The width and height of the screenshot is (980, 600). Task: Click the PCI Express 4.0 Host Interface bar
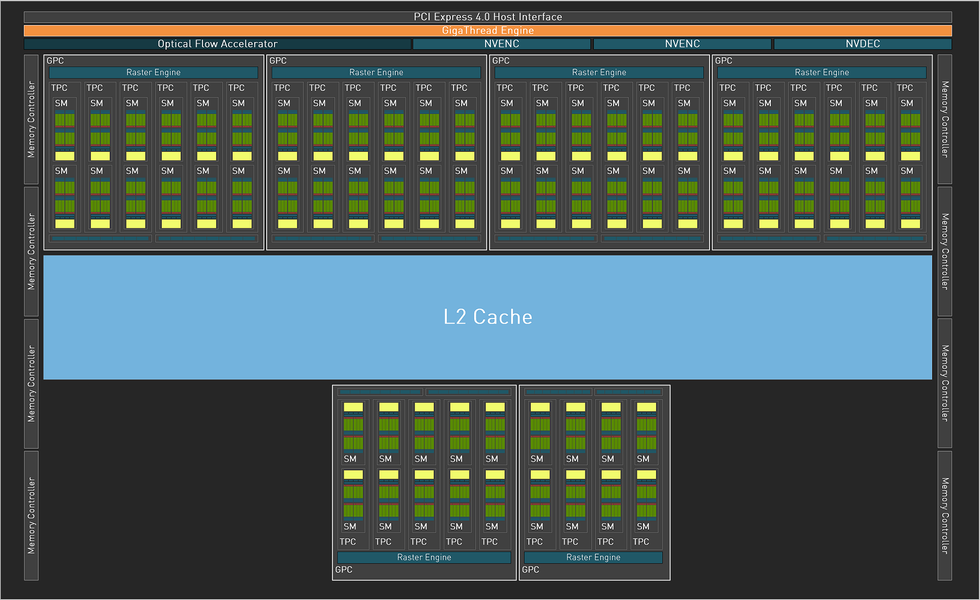pyautogui.click(x=488, y=17)
